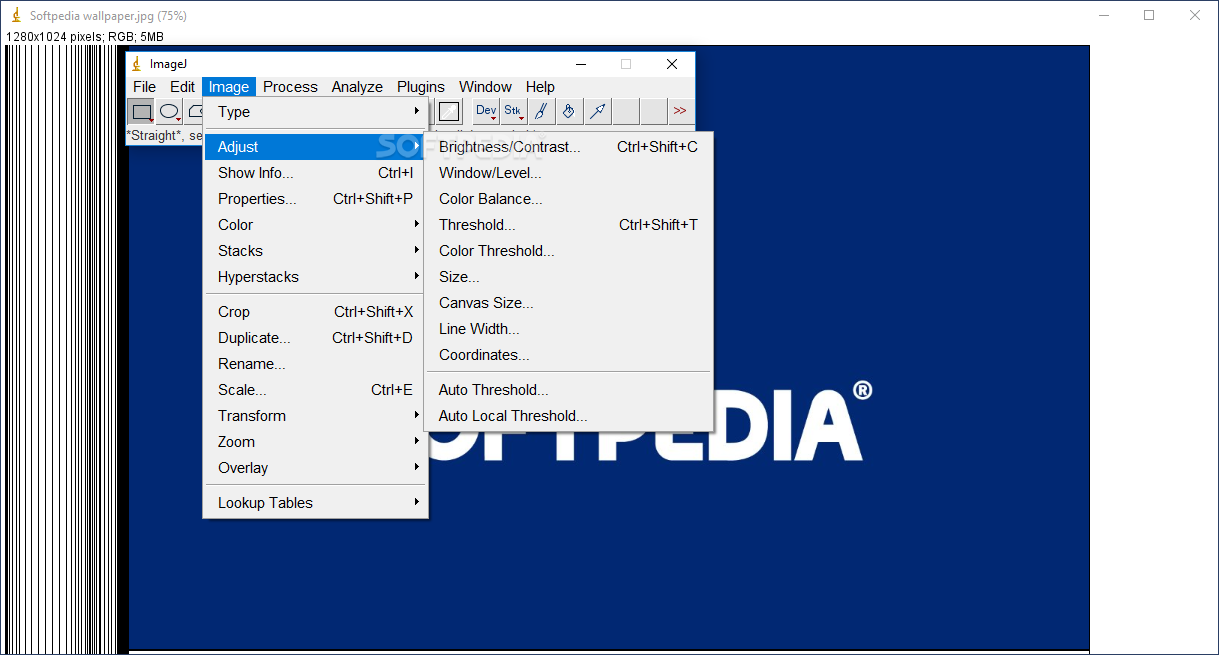
Task: Select the Color picker eyedropper tool
Action: point(449,111)
